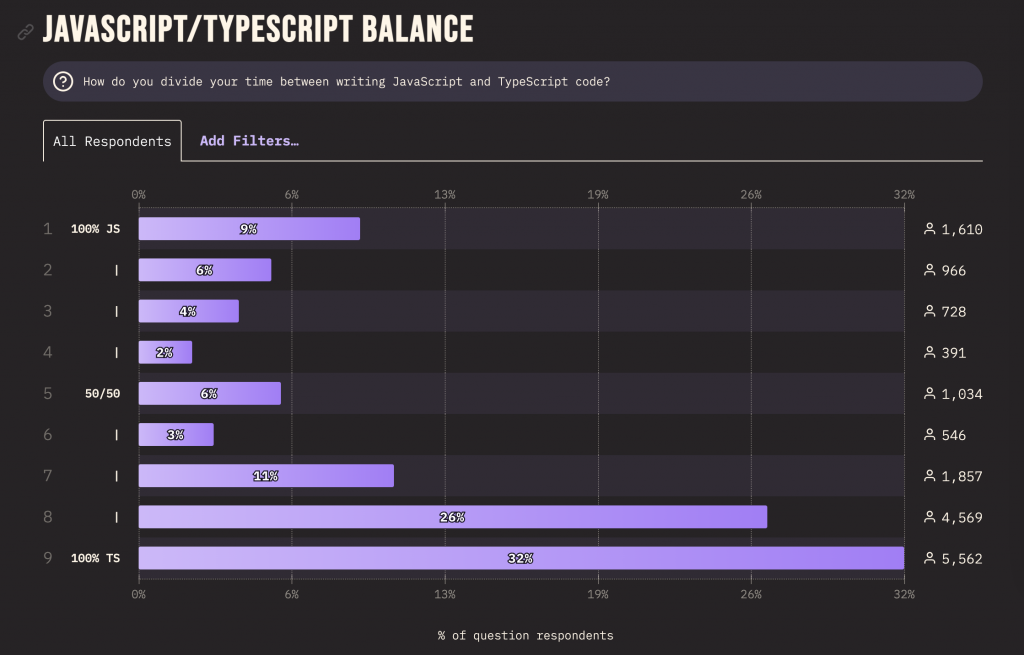Click the question mark help icon

(63, 82)
